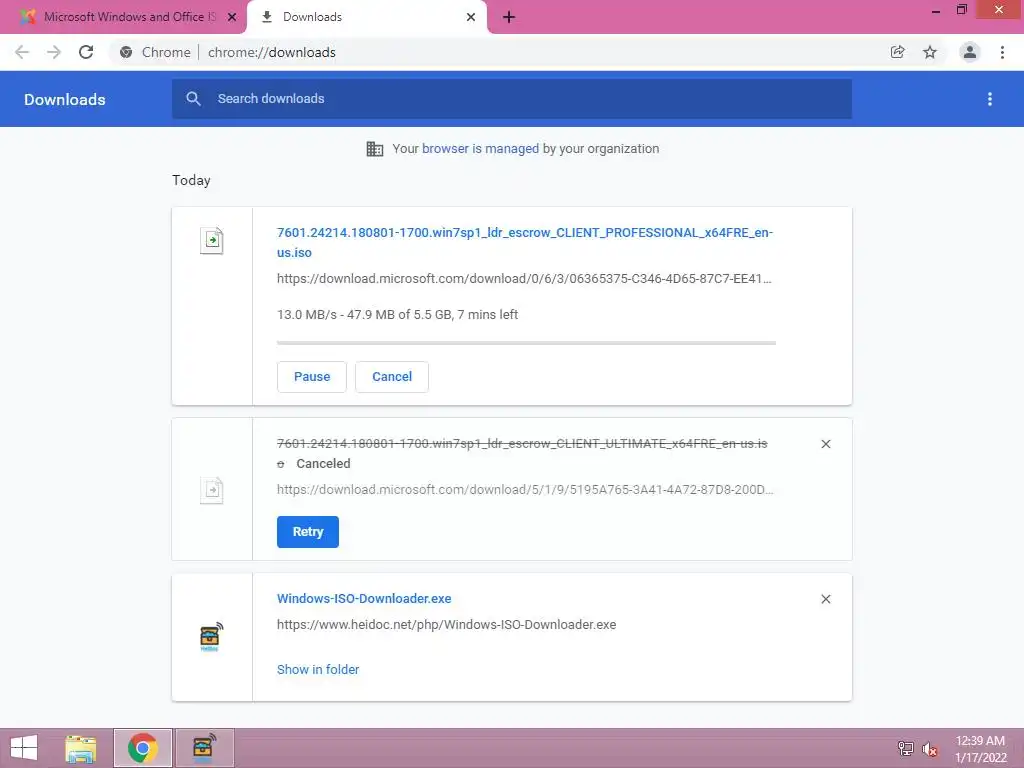Click the muted volume tray icon
The image size is (1024, 768).
pos(930,749)
